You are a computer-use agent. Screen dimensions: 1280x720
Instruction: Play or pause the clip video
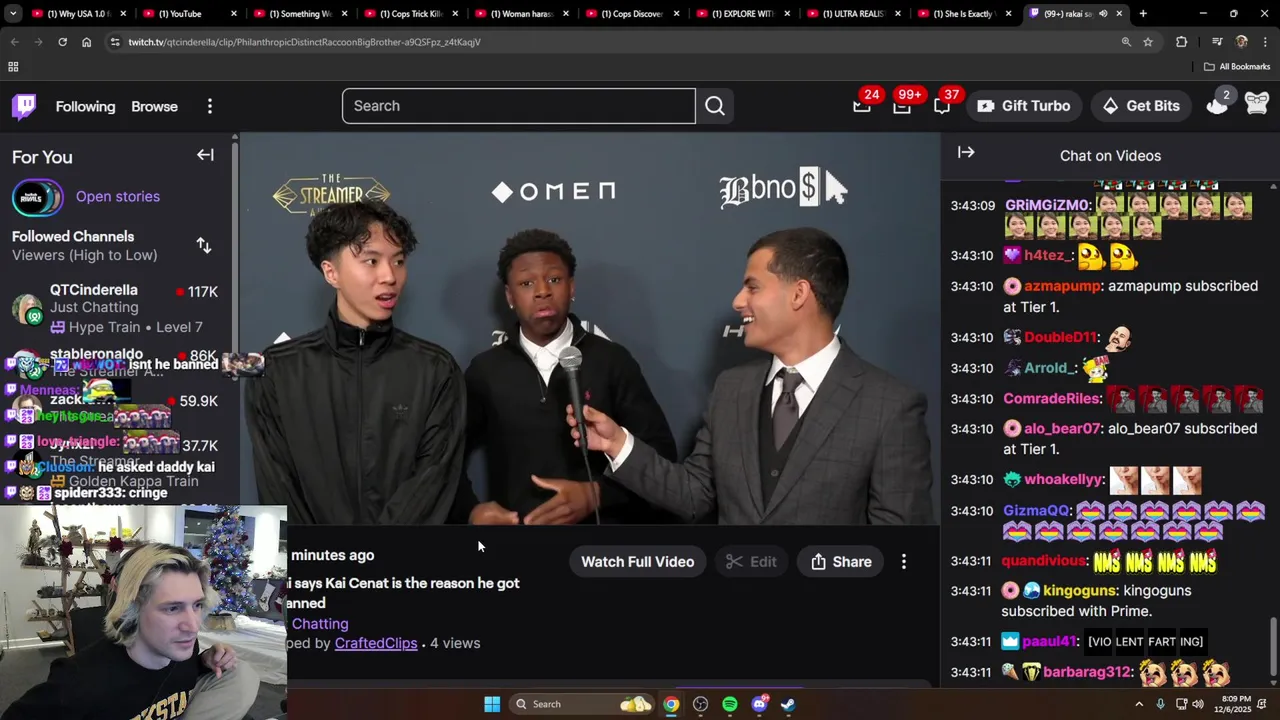pyautogui.click(x=590, y=330)
